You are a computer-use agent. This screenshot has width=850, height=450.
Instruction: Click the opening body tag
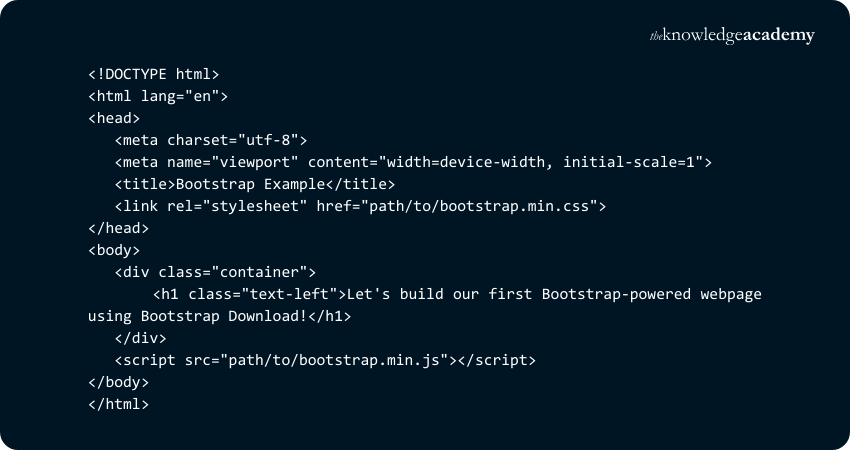tap(114, 250)
